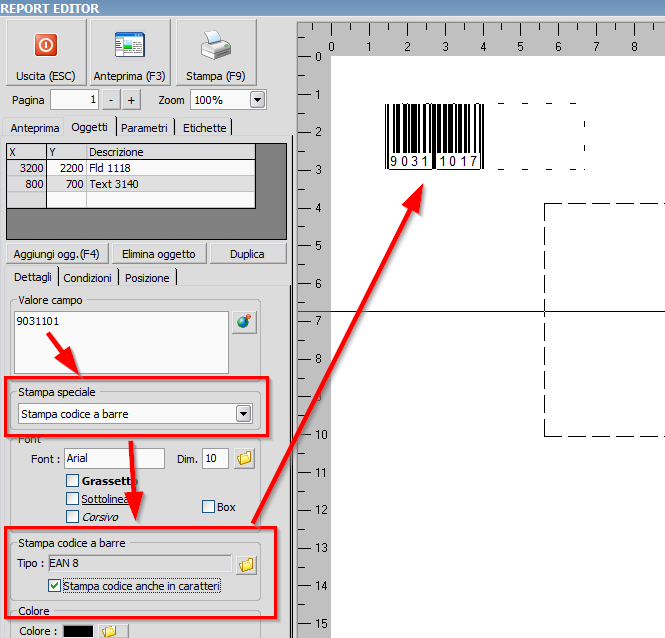Select the barcode object on the canvas
The height and width of the screenshot is (638, 665).
434,136
